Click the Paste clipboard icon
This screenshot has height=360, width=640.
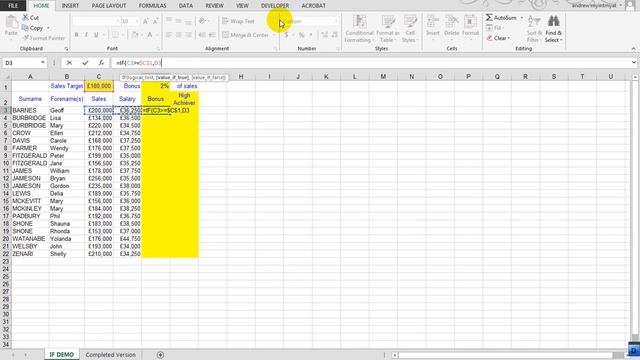11,26
